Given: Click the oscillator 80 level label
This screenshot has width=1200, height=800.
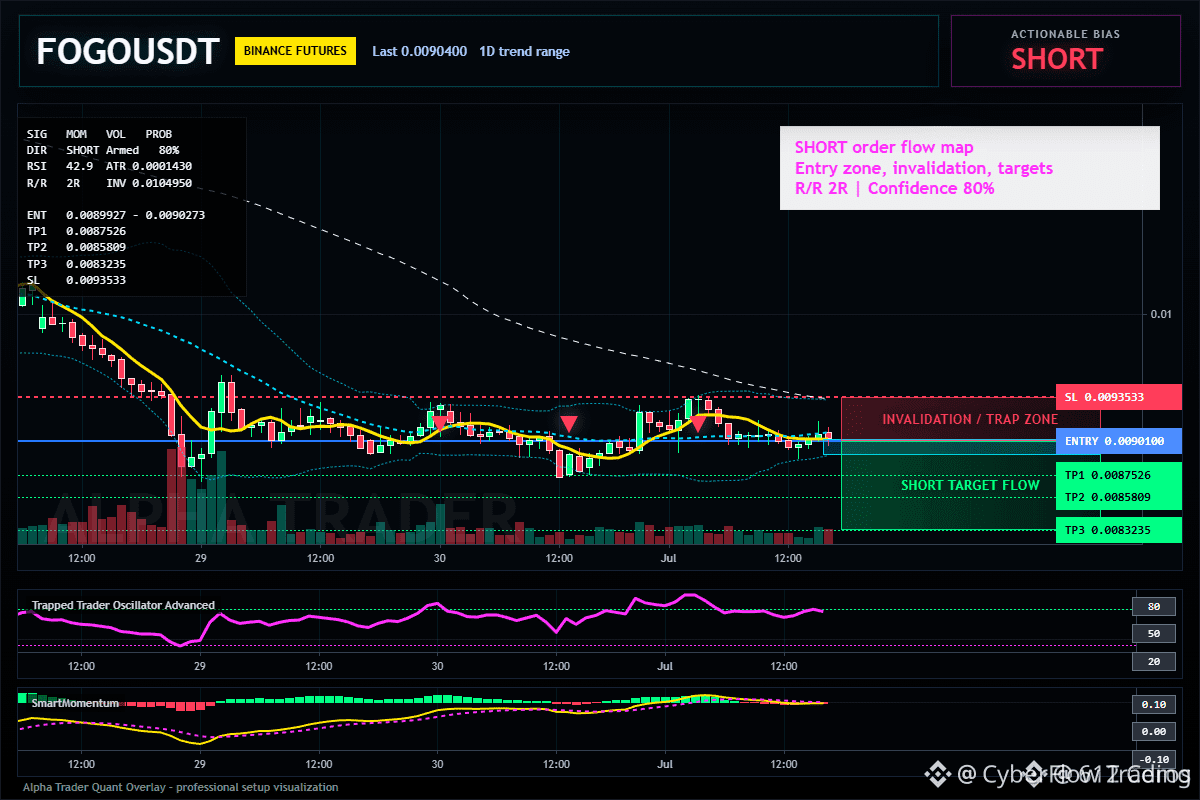Looking at the screenshot, I should tap(1152, 606).
